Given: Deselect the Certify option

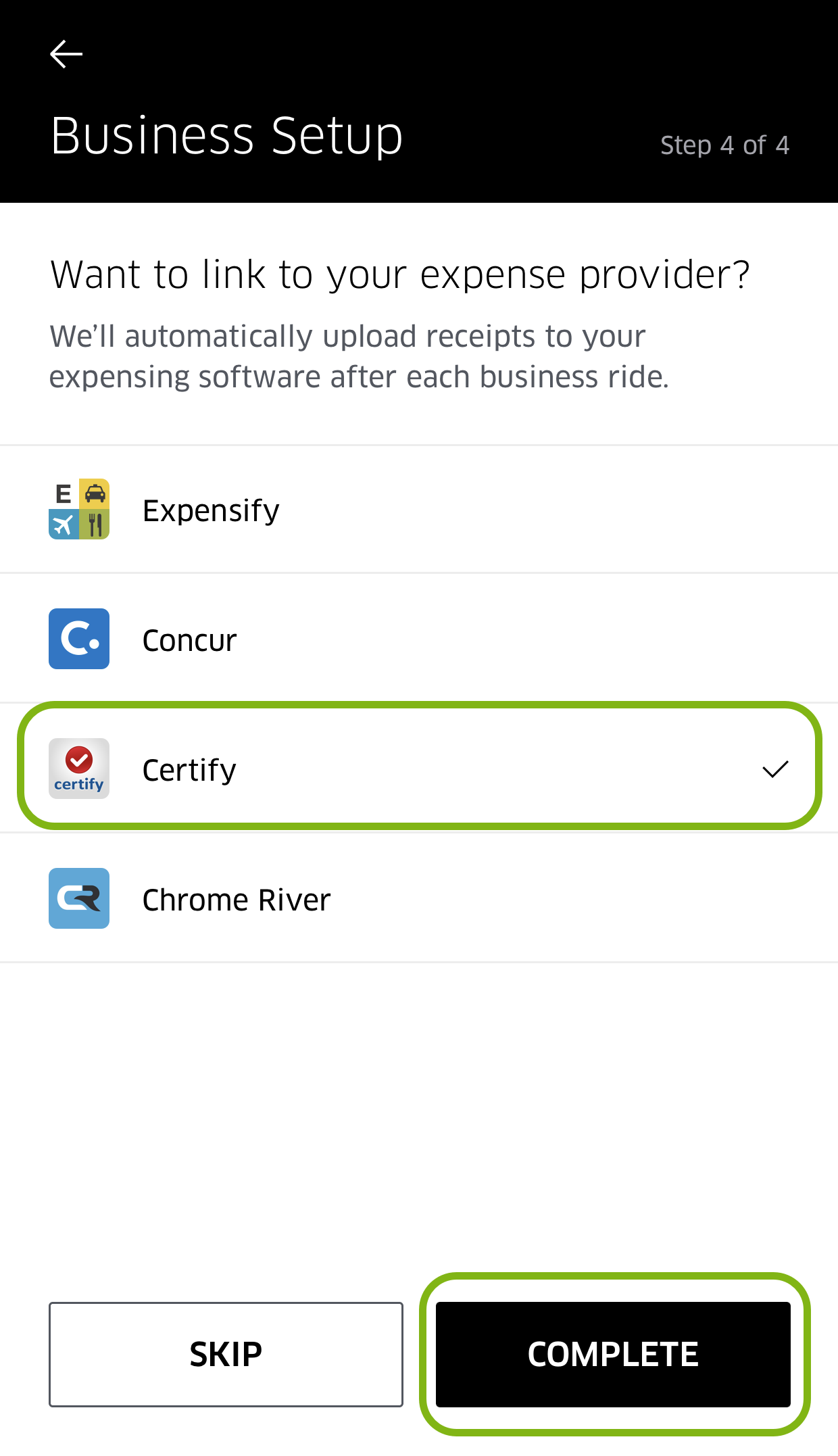Looking at the screenshot, I should click(419, 769).
